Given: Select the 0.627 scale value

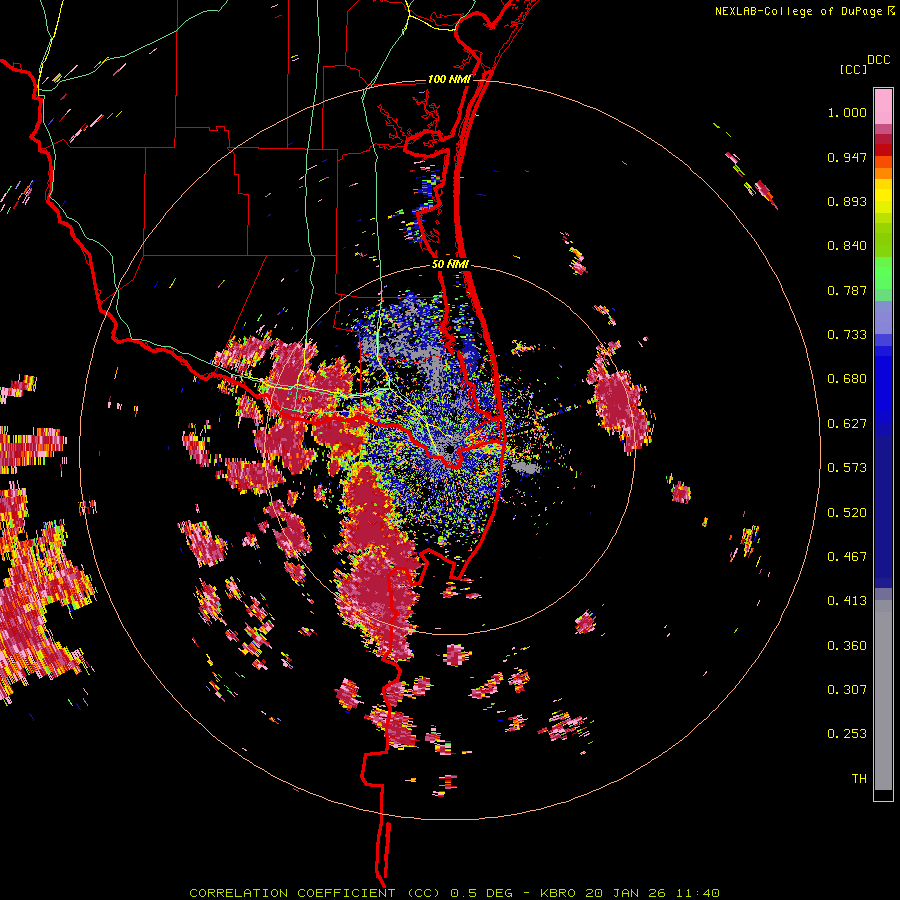Looking at the screenshot, I should click(x=847, y=424).
